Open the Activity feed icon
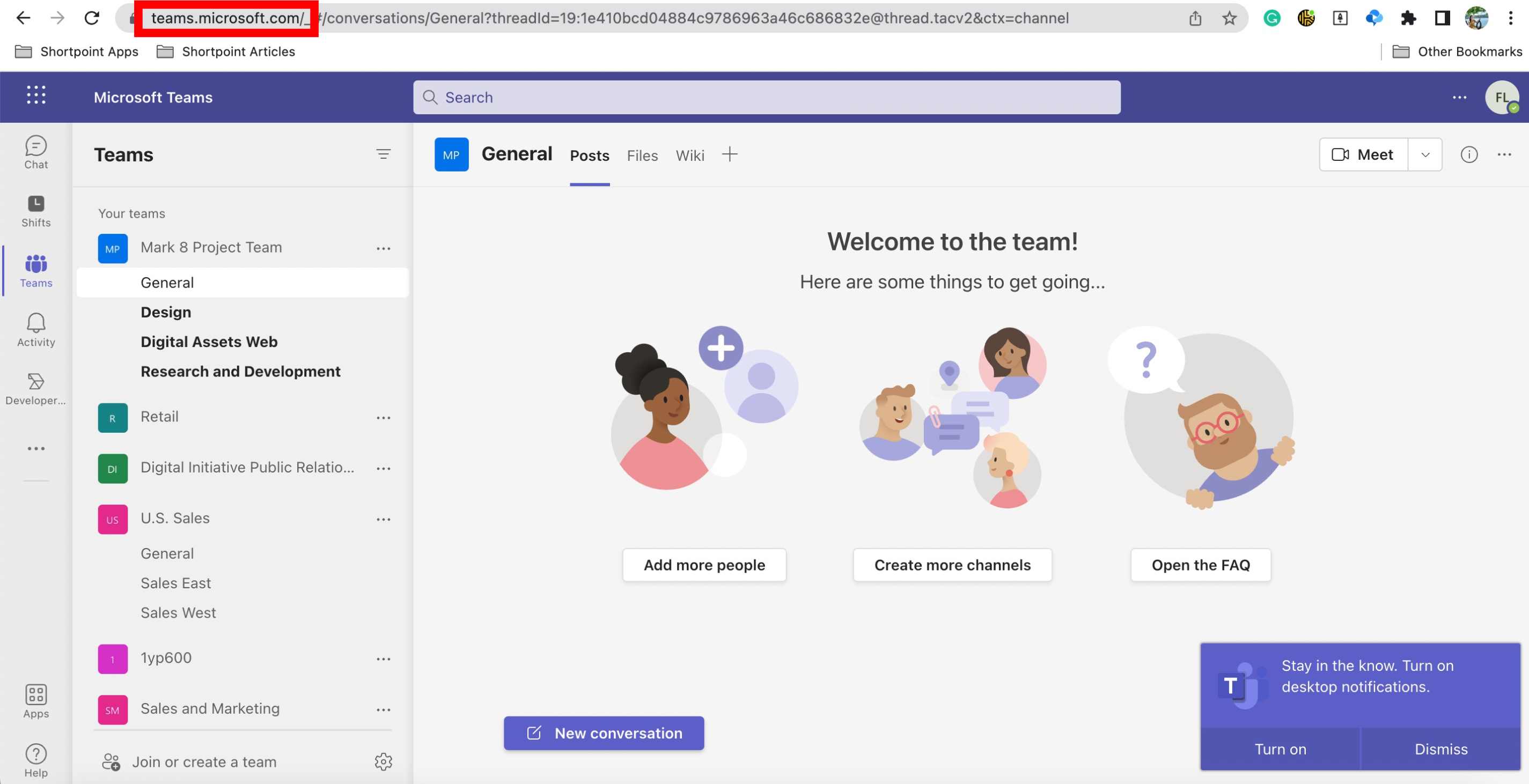This screenshot has width=1529, height=784. (x=35, y=330)
